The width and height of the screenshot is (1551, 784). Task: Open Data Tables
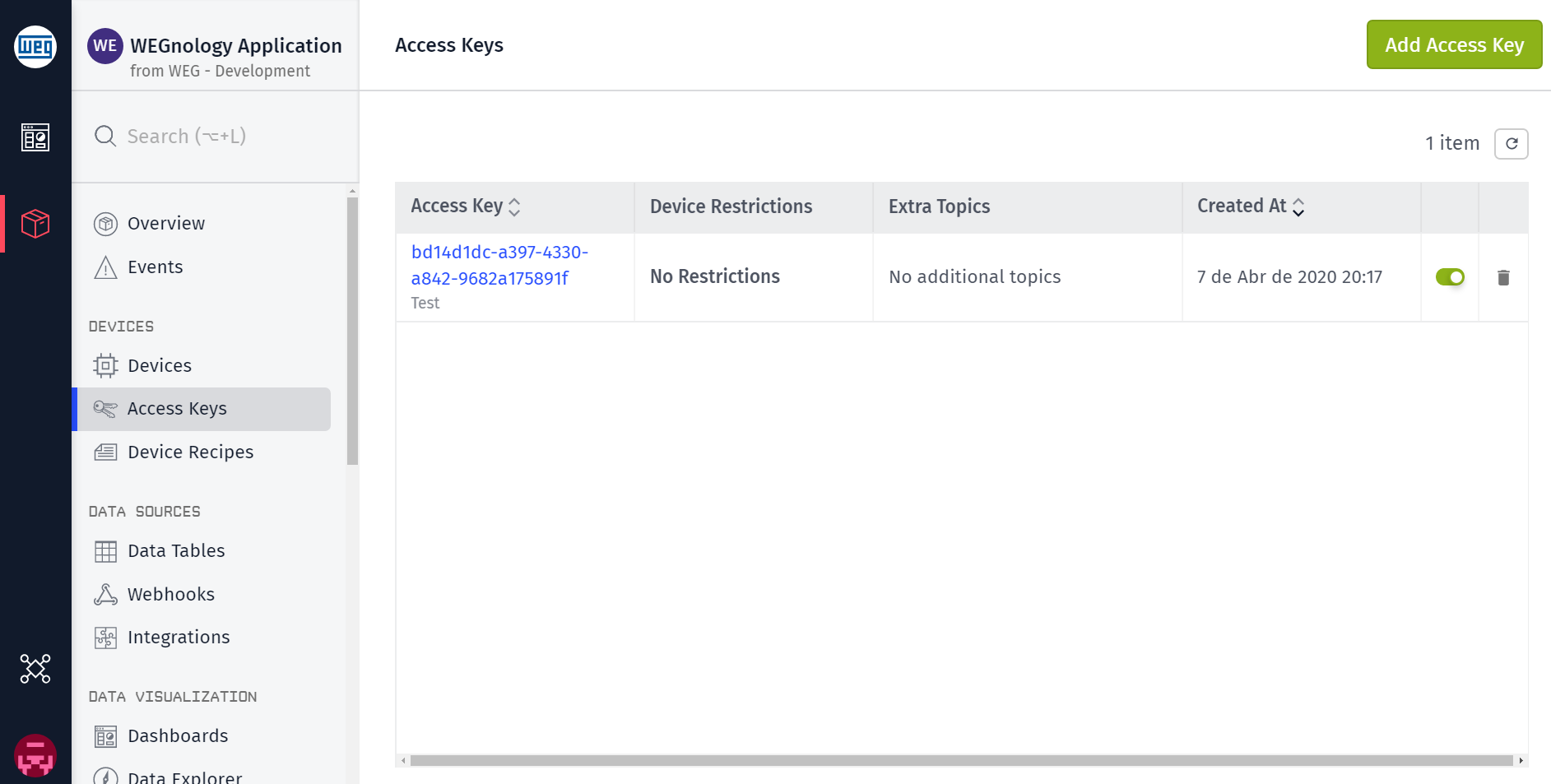(x=176, y=551)
